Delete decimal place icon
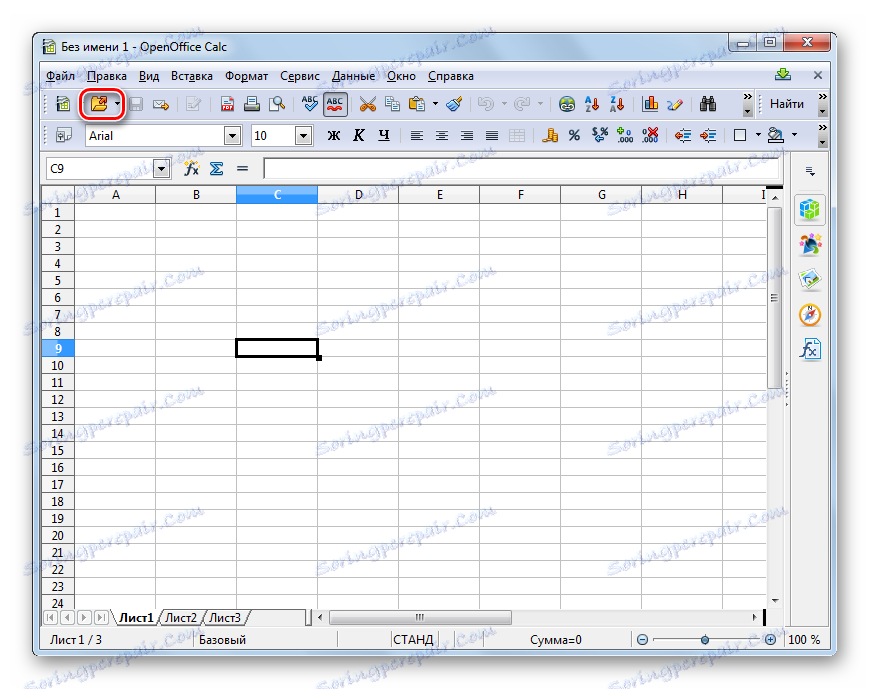 (x=650, y=135)
